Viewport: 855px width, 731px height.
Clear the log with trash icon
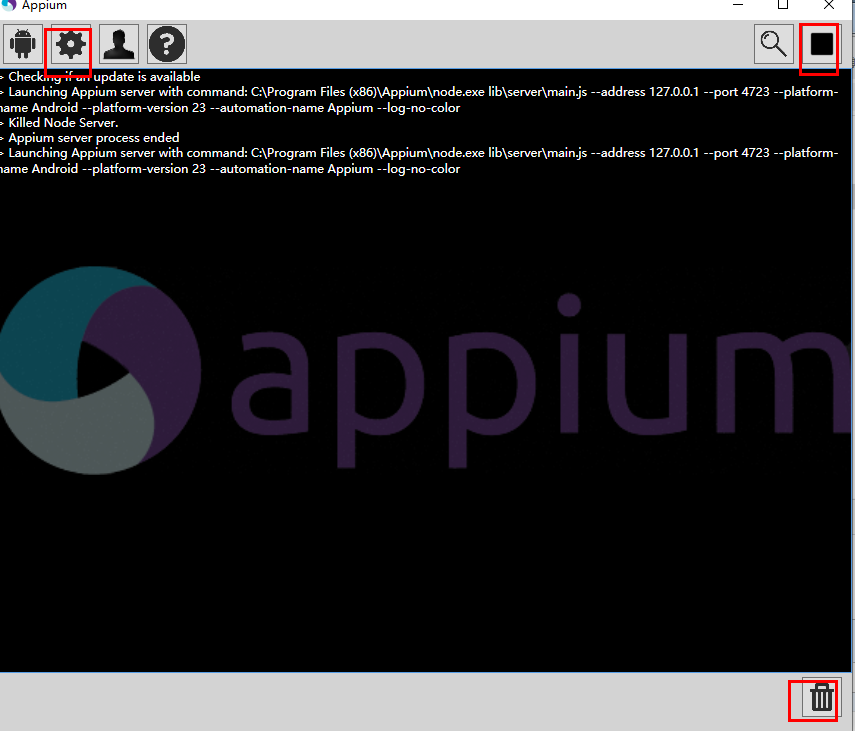point(822,697)
